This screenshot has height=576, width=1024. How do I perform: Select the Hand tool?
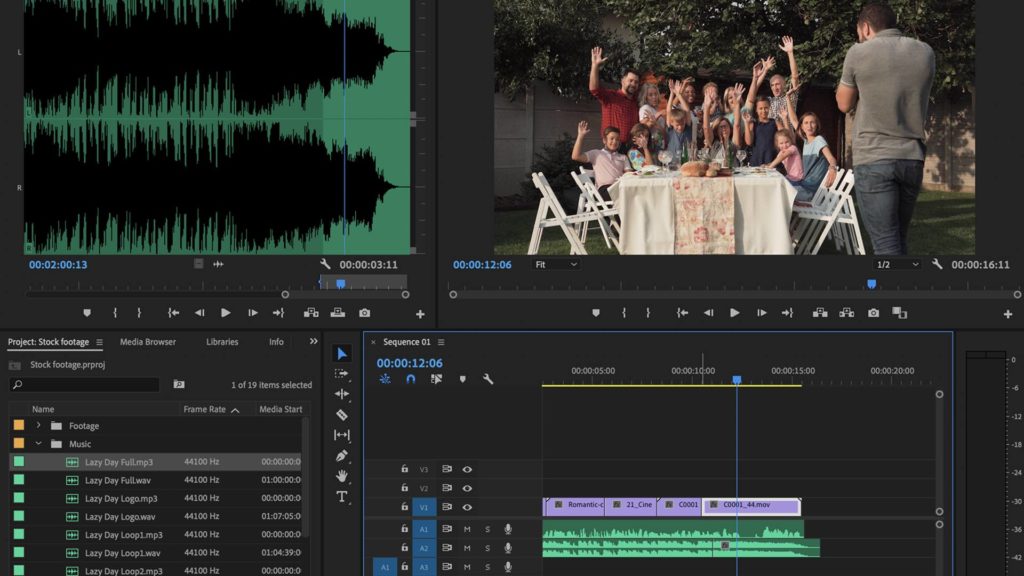pyautogui.click(x=342, y=476)
